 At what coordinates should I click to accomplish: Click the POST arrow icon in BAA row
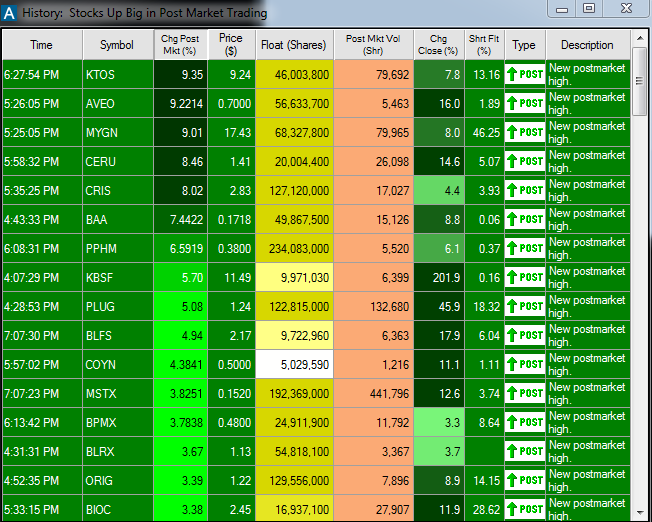(x=525, y=219)
